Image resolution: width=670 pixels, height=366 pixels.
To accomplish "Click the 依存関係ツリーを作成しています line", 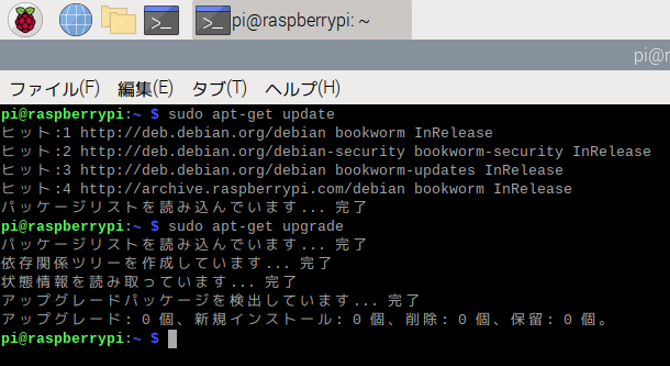I will (167, 264).
